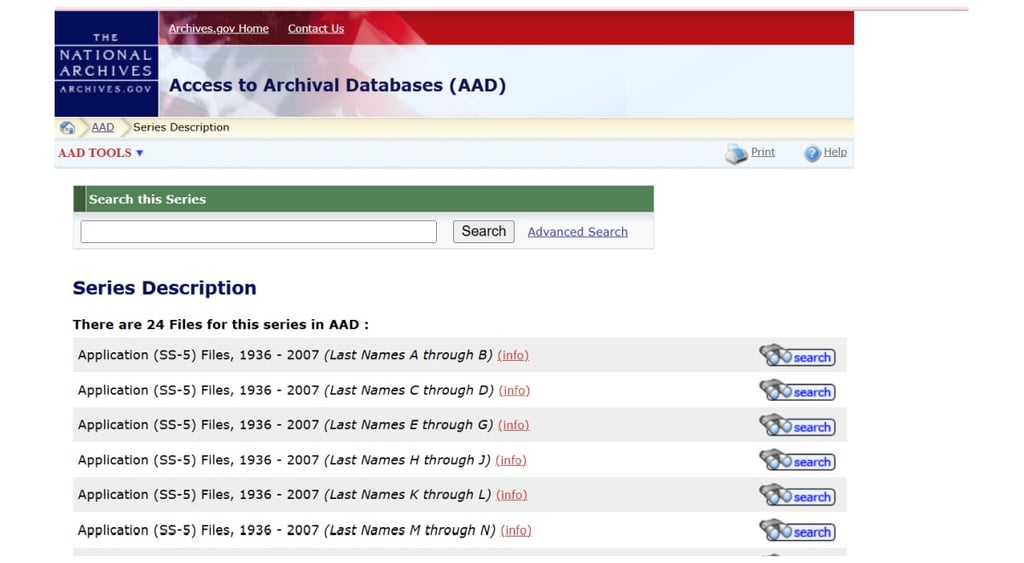Search the Last Names K through L file
This screenshot has width=1024, height=563.
click(x=797, y=496)
